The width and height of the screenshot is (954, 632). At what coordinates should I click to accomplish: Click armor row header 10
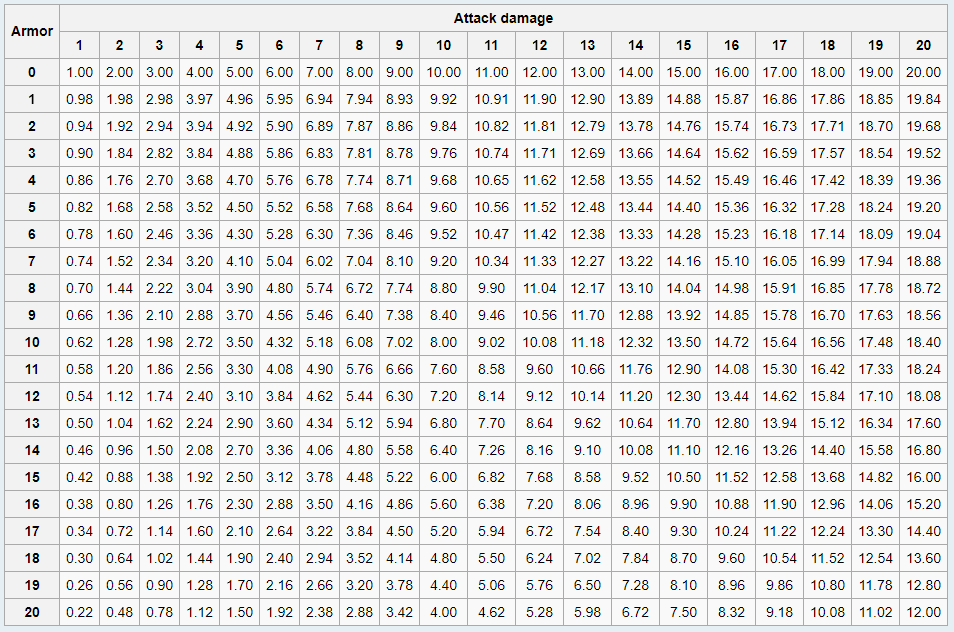(32, 342)
